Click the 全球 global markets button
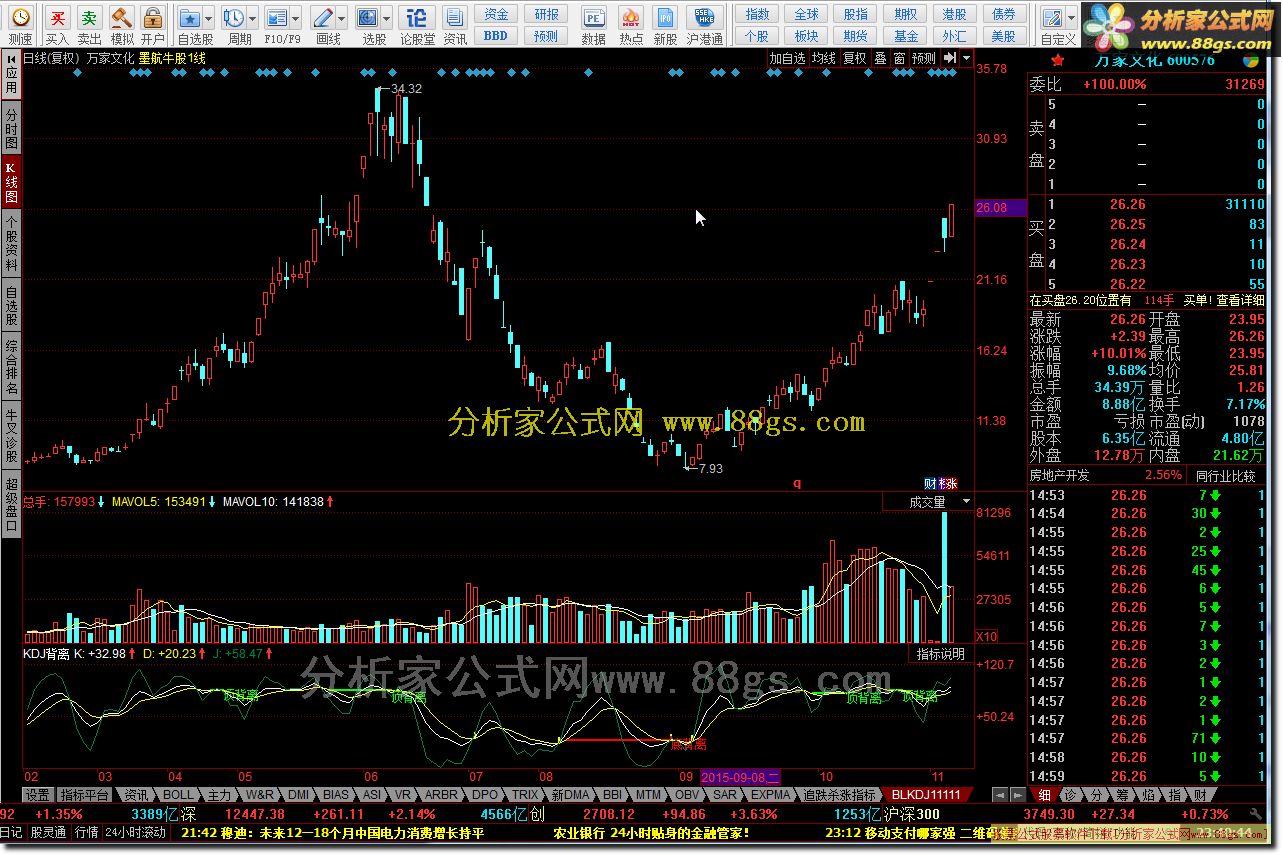 [807, 14]
